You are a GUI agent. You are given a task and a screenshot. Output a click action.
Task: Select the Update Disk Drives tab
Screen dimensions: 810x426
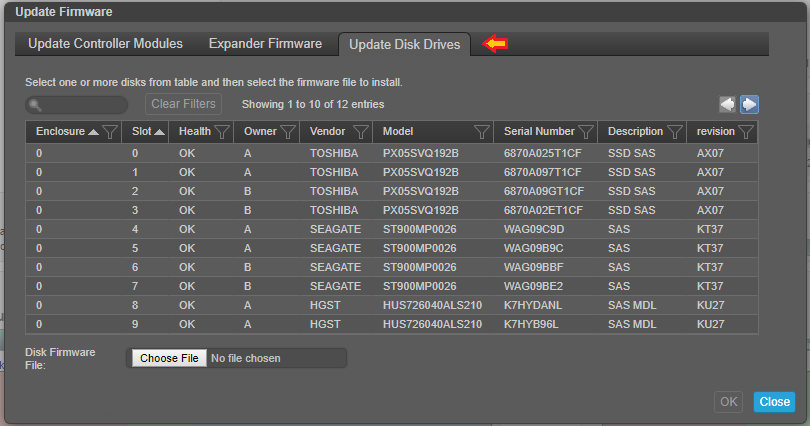(405, 45)
